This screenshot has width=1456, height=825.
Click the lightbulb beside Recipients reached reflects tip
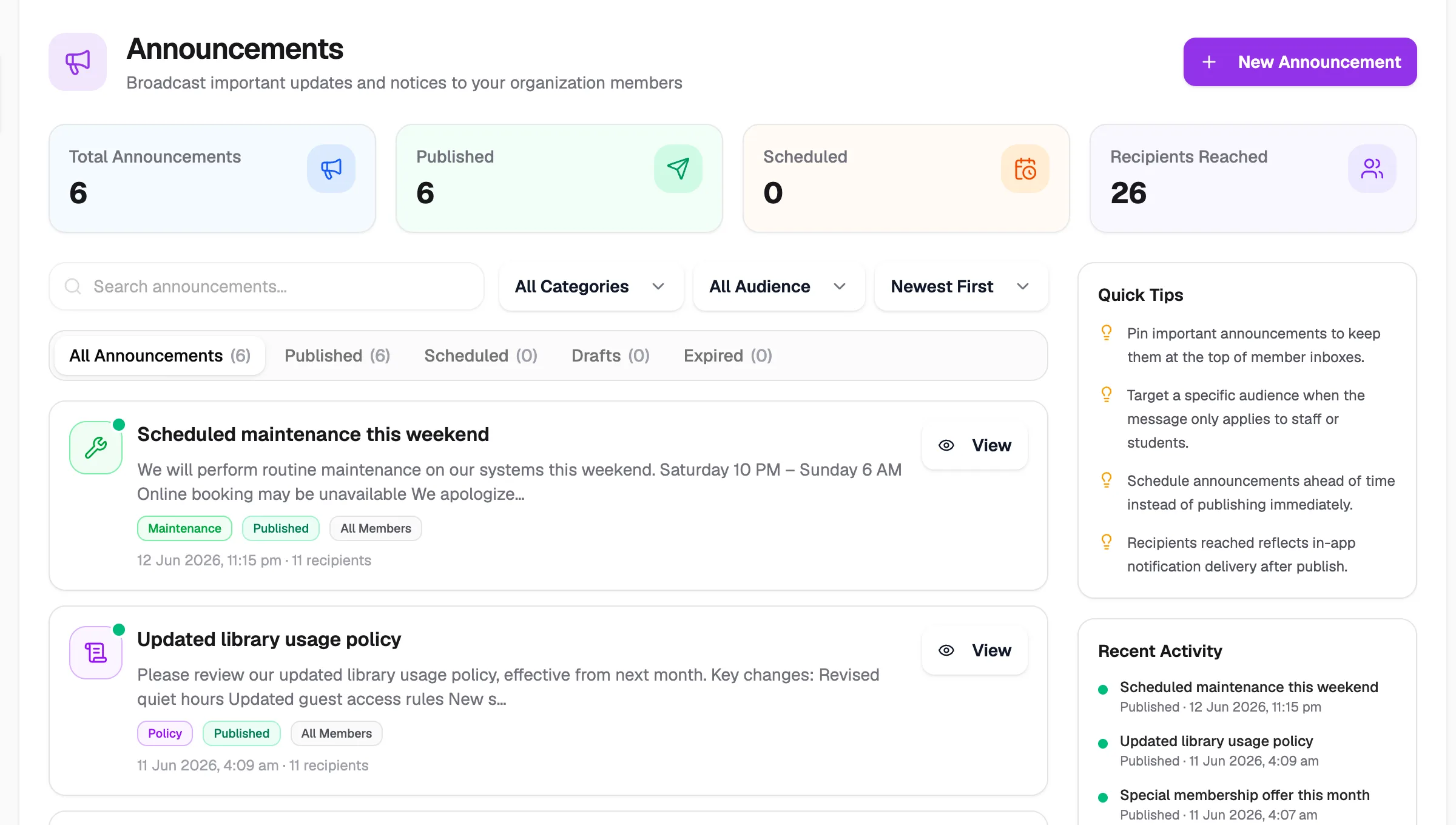1107,542
